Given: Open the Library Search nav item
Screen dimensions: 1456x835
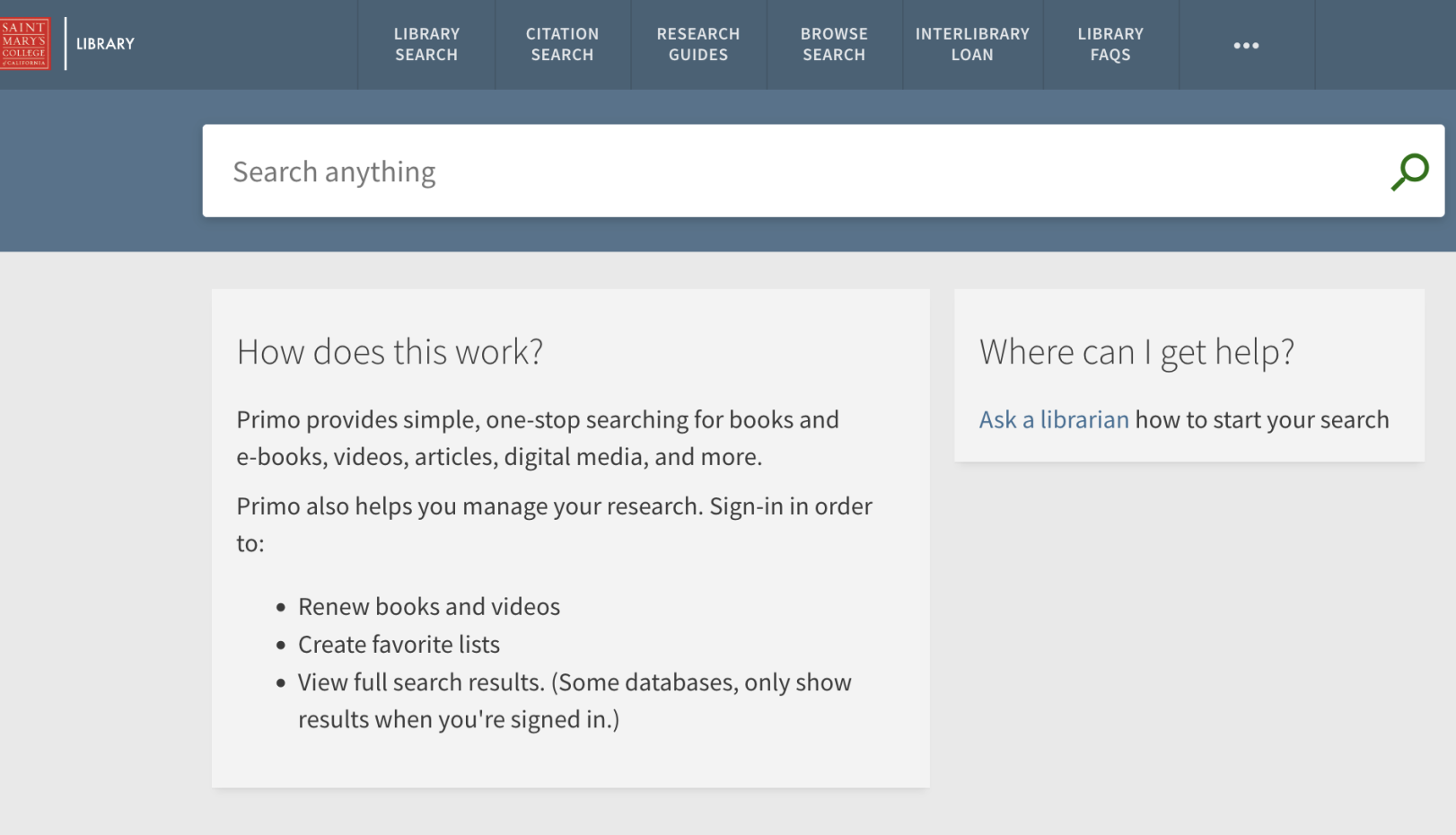Looking at the screenshot, I should click(426, 44).
